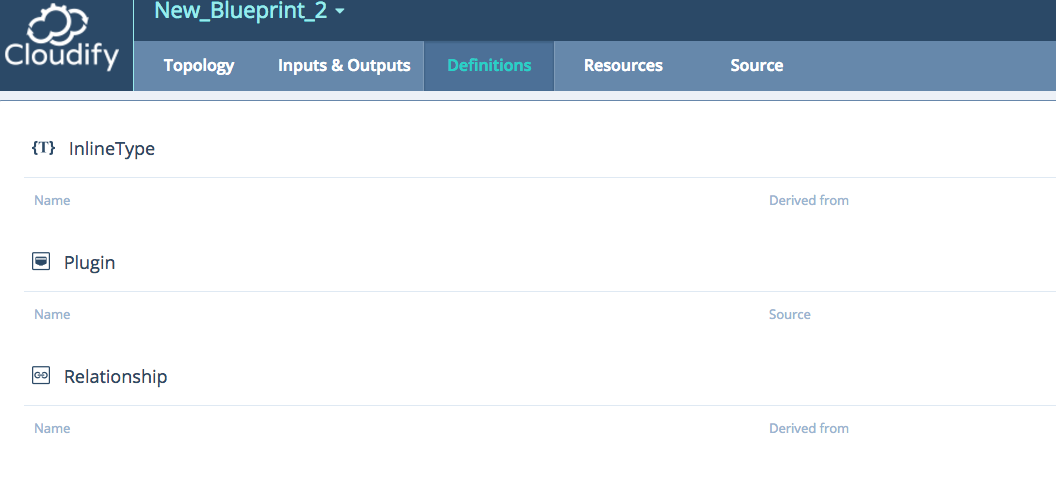Select the Definitions tab
Image resolution: width=1056 pixels, height=494 pixels.
(489, 65)
